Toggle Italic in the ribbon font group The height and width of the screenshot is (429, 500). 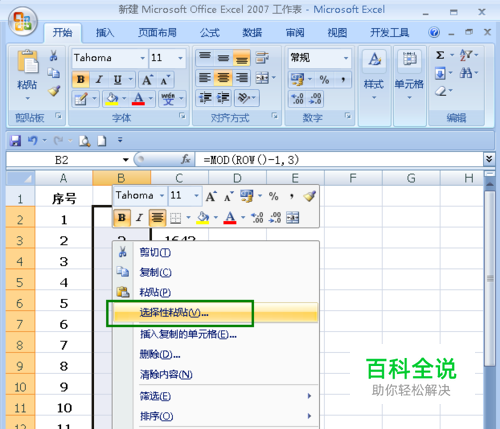tap(99, 80)
